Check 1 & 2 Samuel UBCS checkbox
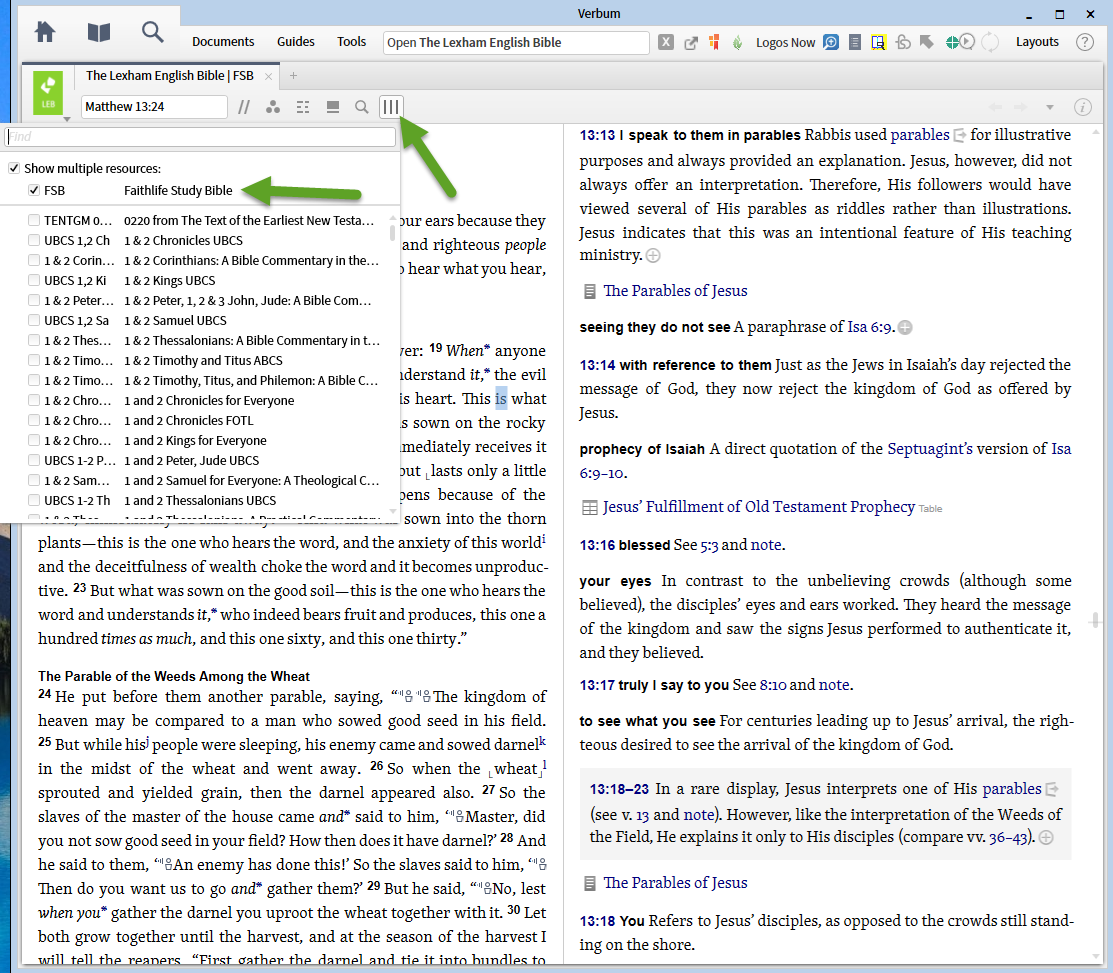Screen dimensions: 1113x973 33,321
